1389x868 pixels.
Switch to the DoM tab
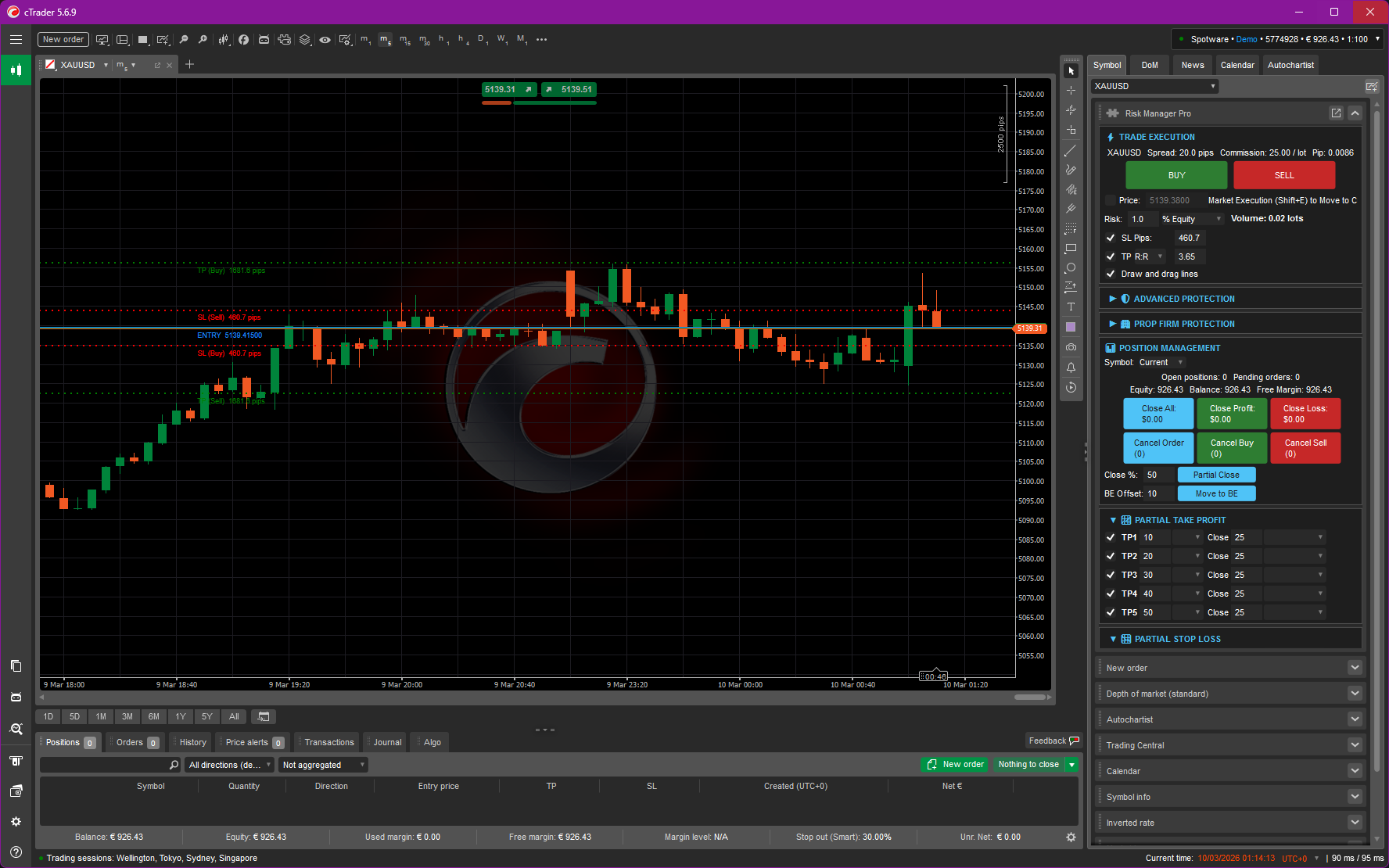click(1150, 65)
